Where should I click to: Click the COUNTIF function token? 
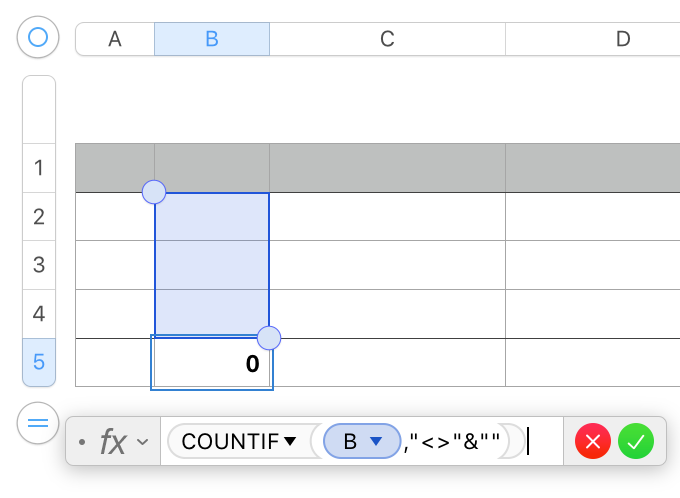(231, 441)
